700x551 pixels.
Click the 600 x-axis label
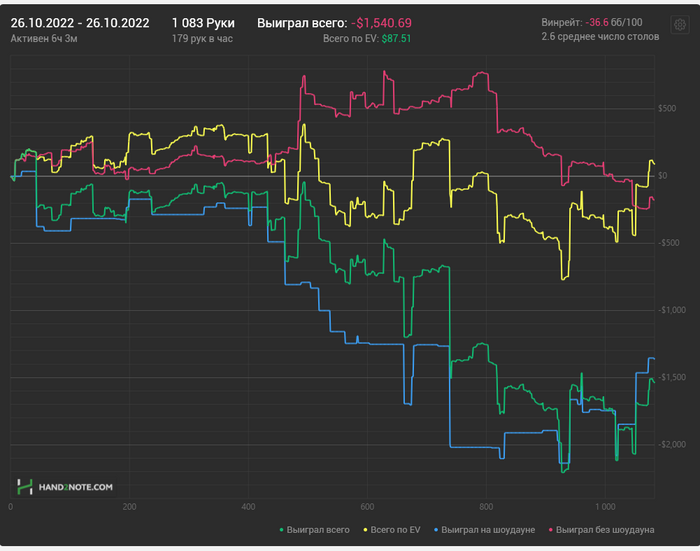tap(367, 507)
